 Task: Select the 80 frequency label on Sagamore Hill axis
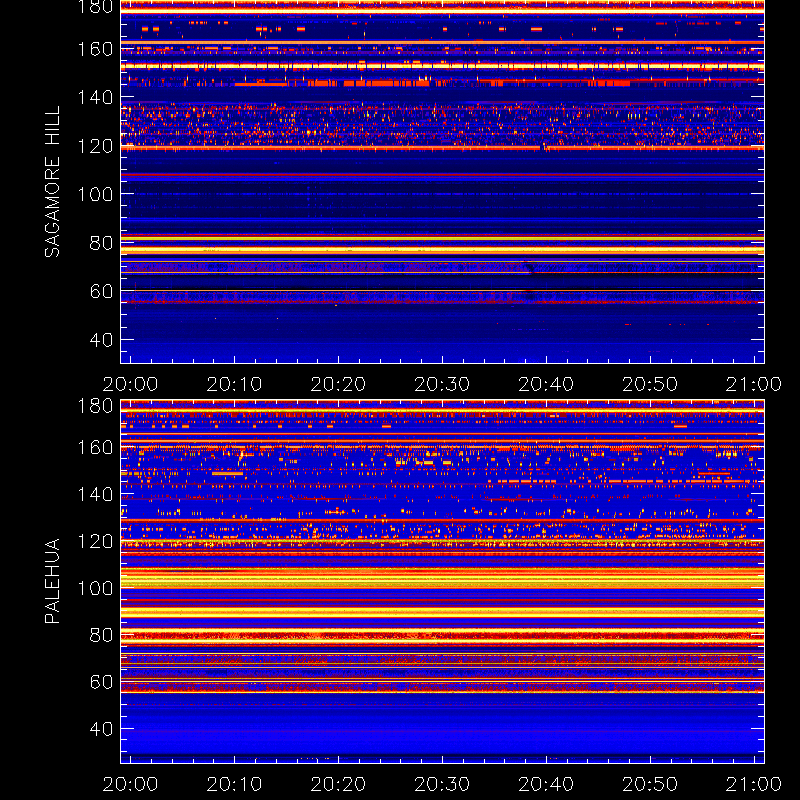tap(101, 243)
